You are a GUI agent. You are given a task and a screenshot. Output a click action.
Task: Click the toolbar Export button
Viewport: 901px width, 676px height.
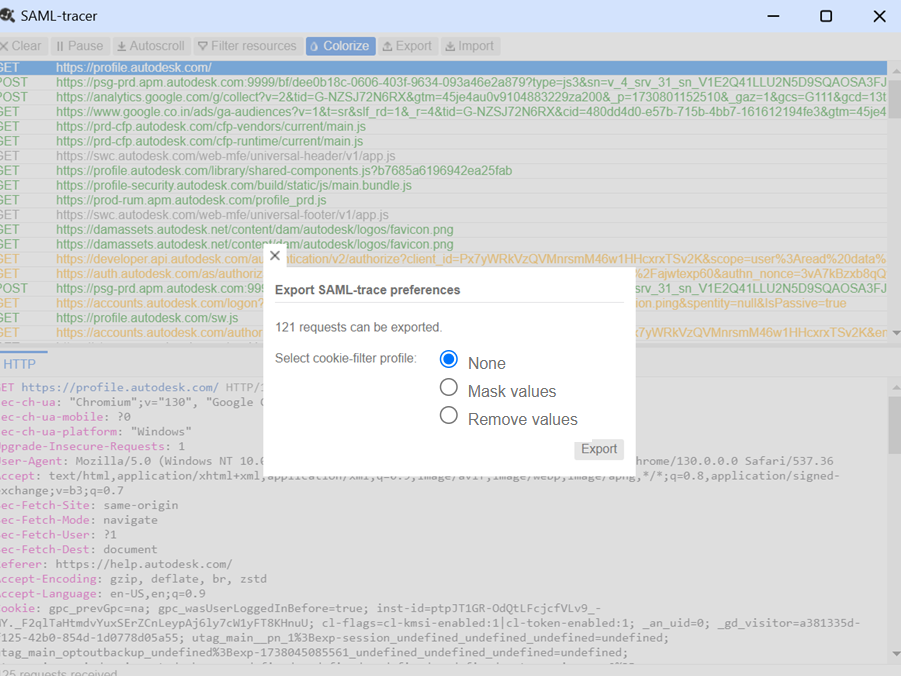pos(407,46)
